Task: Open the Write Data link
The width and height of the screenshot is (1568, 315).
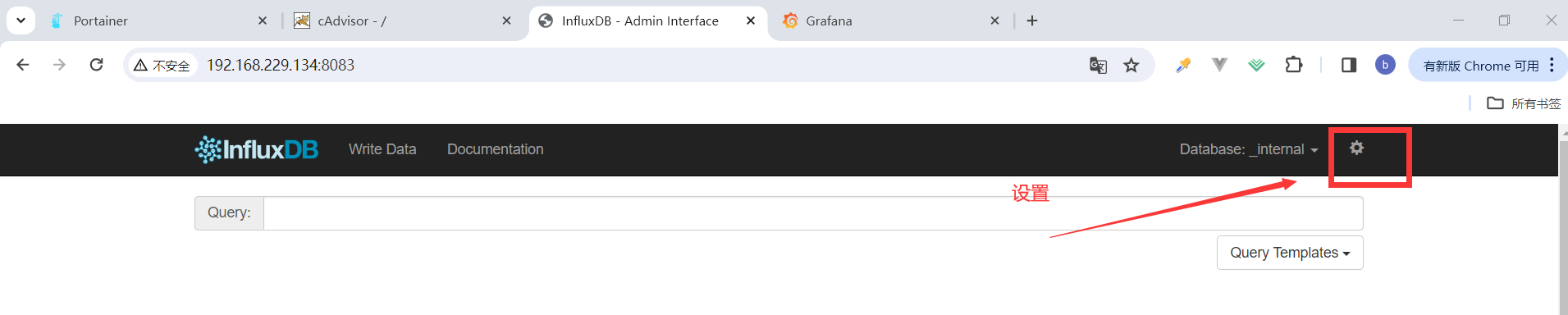Action: tap(382, 149)
